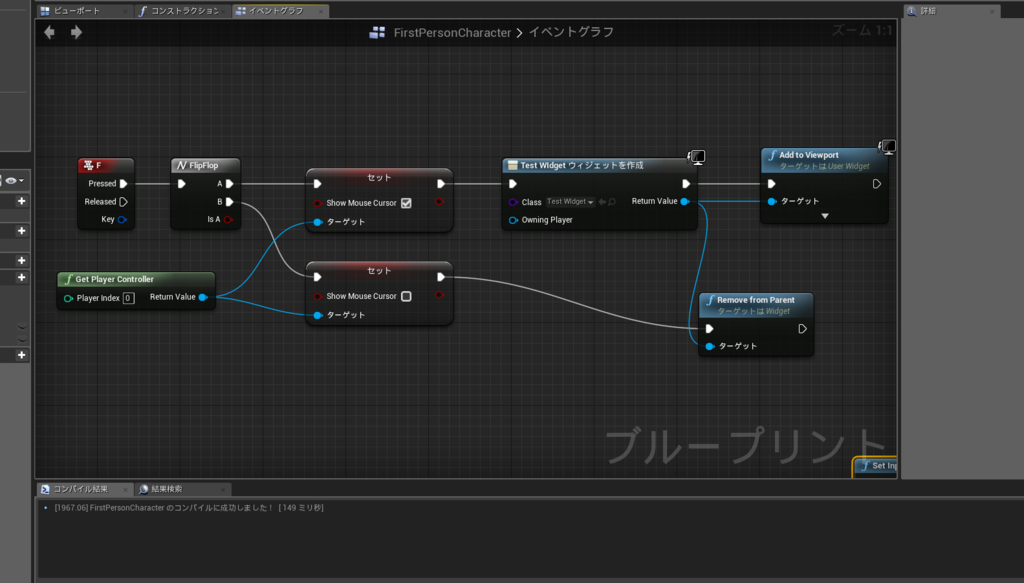Image resolution: width=1024 pixels, height=583 pixels.
Task: Click upper セット node output execution pin
Action: (441, 184)
